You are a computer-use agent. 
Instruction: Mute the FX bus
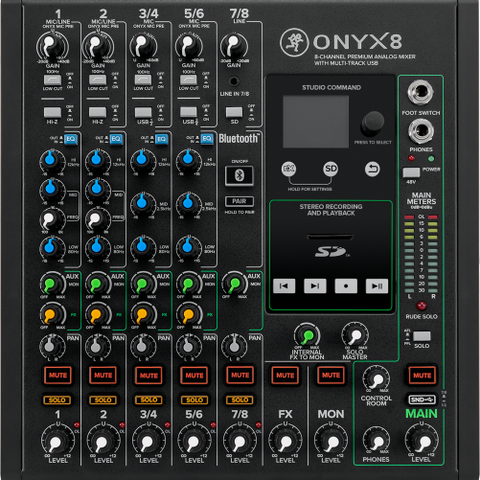point(285,375)
